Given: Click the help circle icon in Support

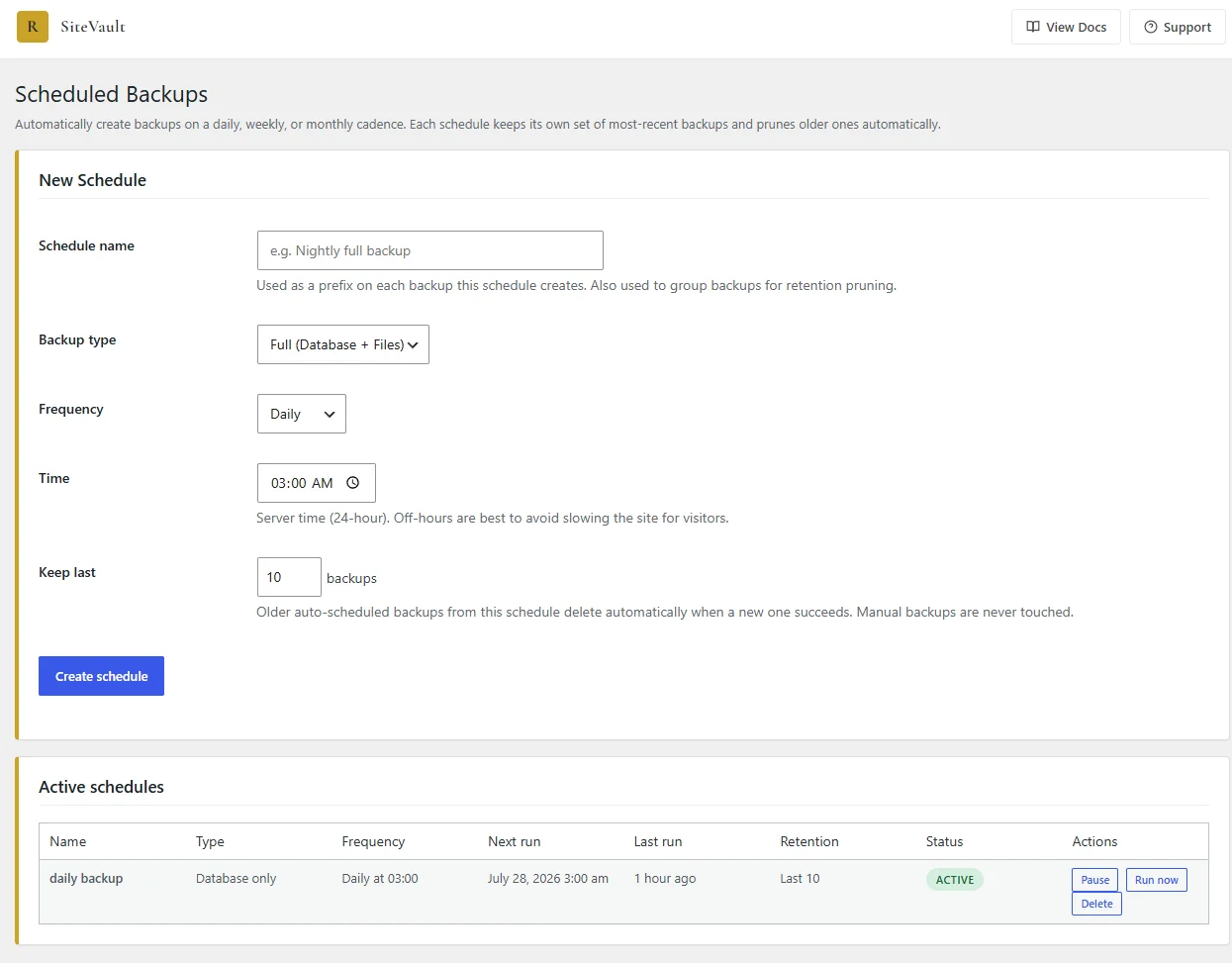Looking at the screenshot, I should tap(1151, 27).
